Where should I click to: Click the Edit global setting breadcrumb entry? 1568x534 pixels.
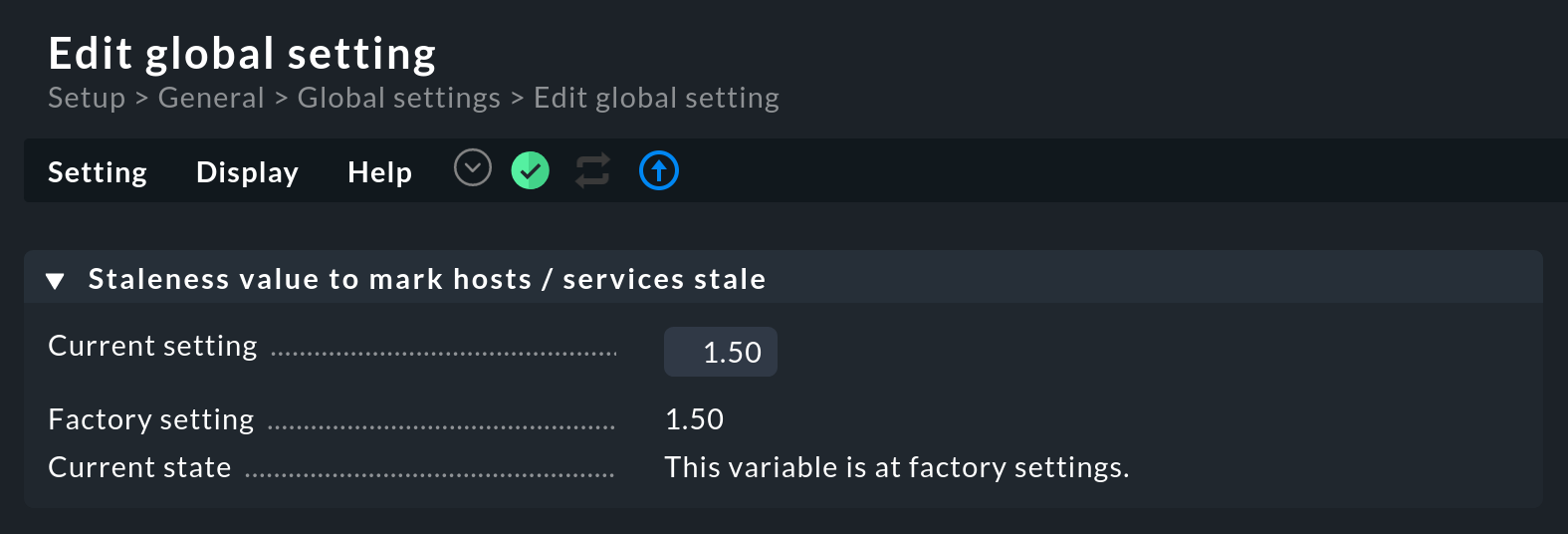pos(656,98)
